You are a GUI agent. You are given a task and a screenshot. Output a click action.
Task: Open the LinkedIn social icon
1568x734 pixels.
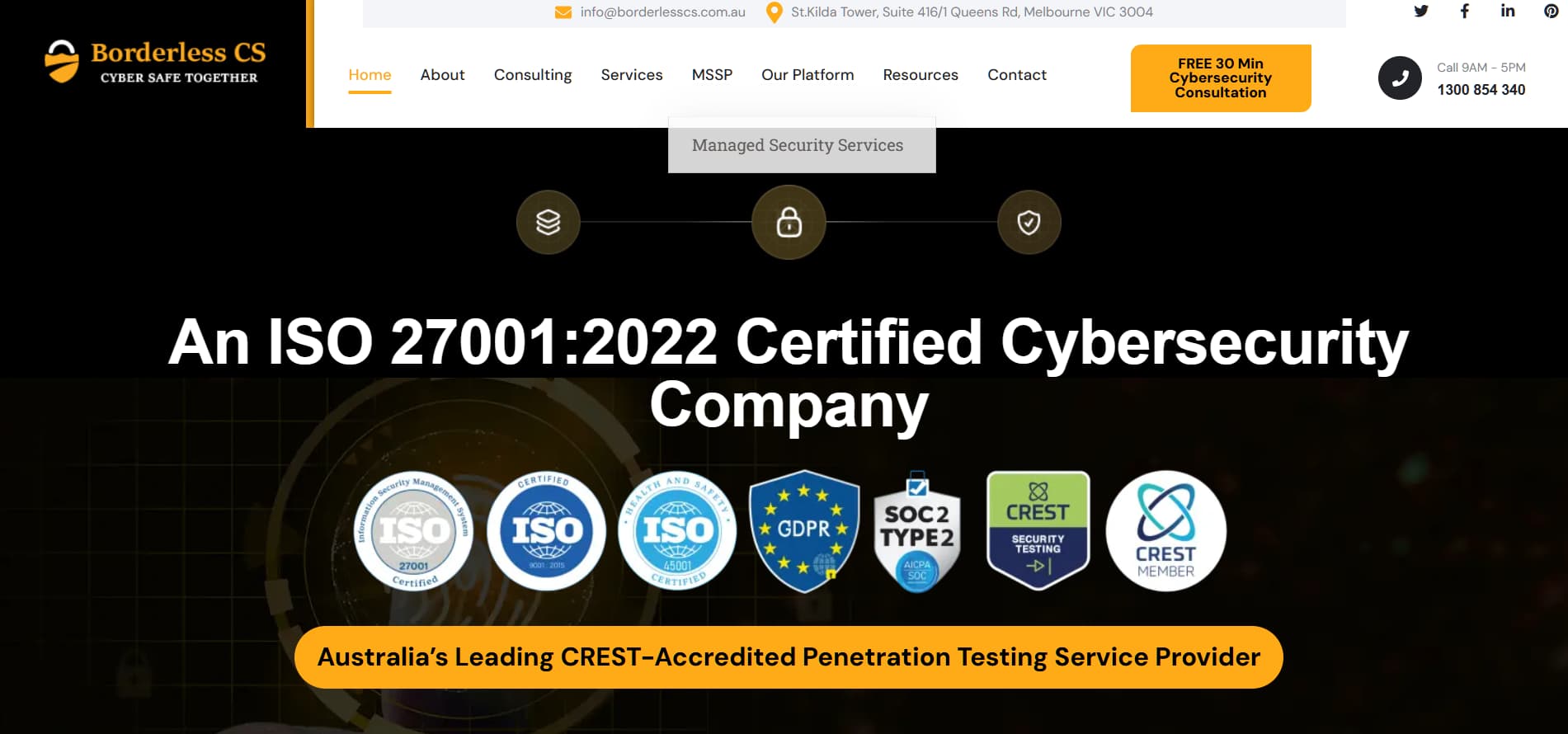(1508, 12)
